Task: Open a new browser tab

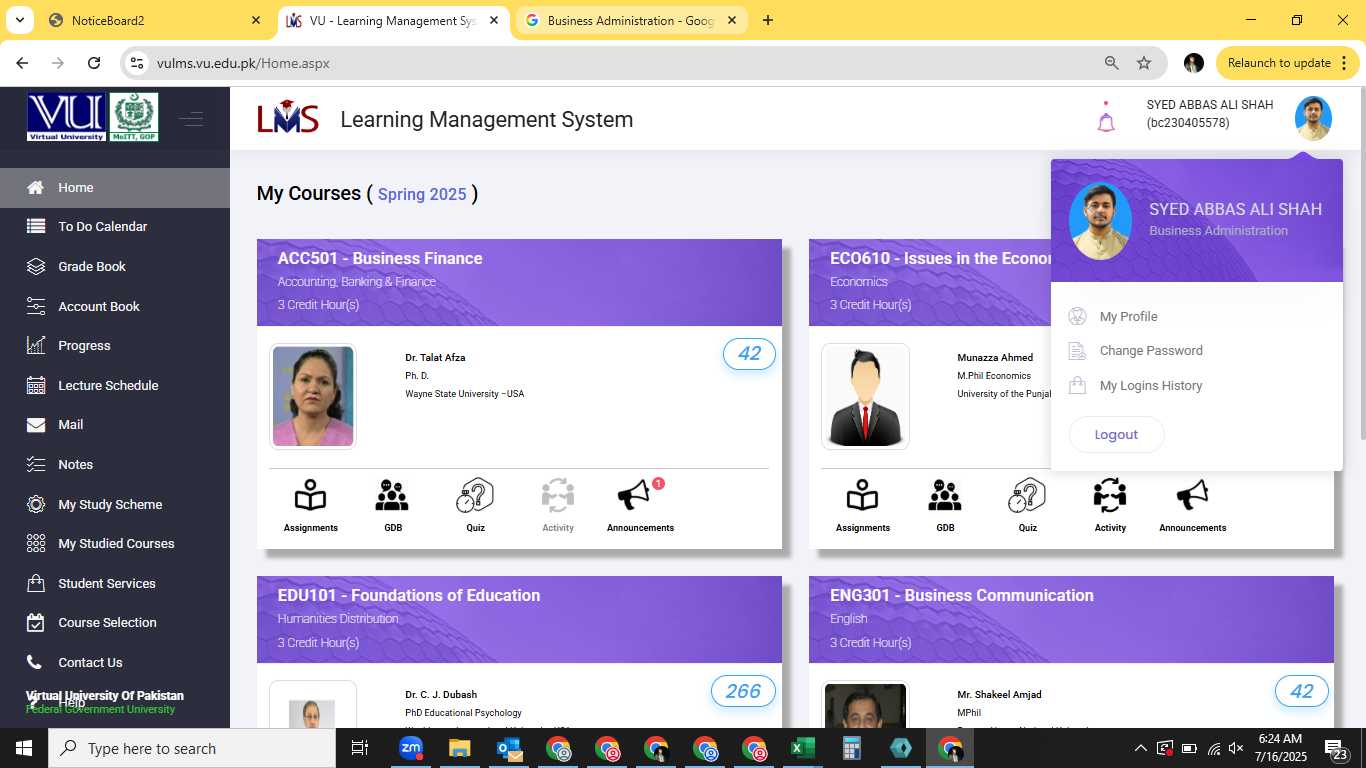Action: coord(767,20)
